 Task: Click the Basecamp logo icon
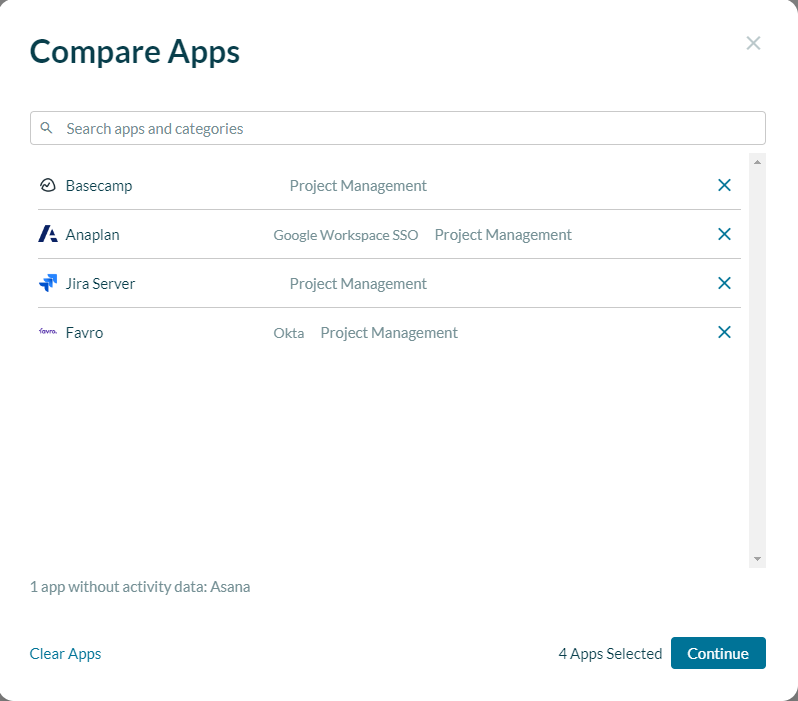(x=48, y=185)
